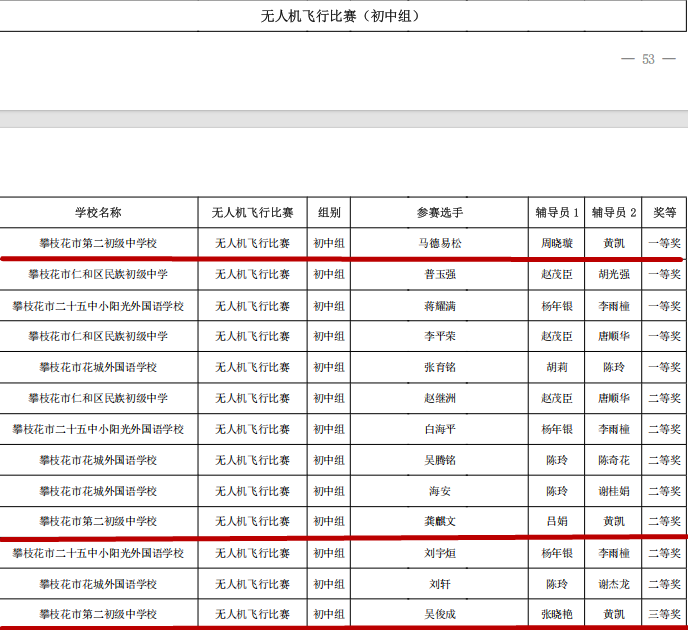The height and width of the screenshot is (630, 688).
Task: Select instructor name 周晓璇
Action: (x=557, y=243)
